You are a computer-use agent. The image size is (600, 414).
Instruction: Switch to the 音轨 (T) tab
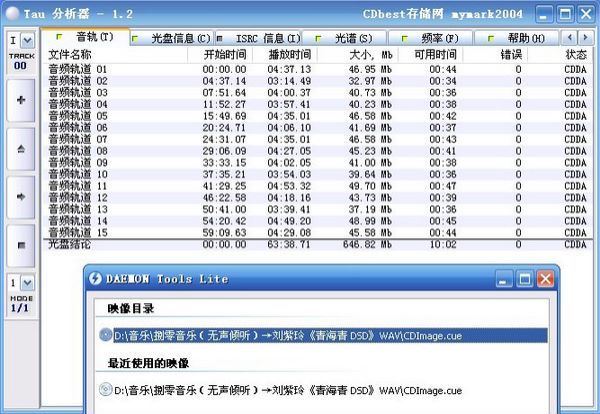pos(86,37)
